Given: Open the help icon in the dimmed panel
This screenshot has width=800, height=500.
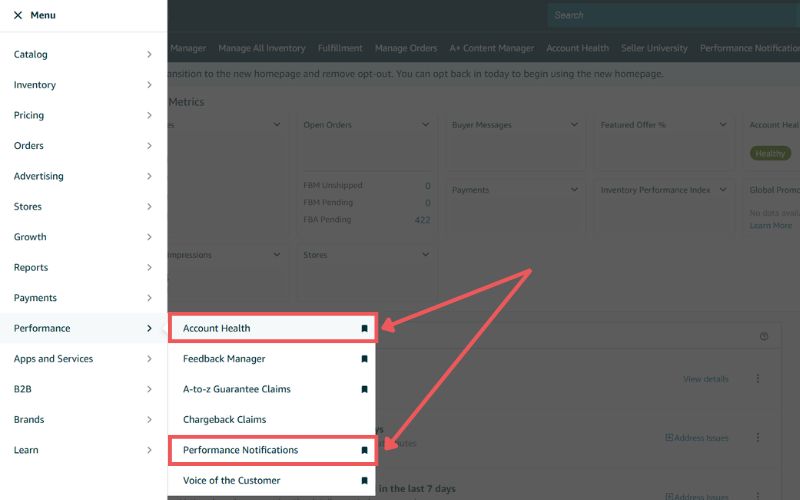Looking at the screenshot, I should 764,336.
